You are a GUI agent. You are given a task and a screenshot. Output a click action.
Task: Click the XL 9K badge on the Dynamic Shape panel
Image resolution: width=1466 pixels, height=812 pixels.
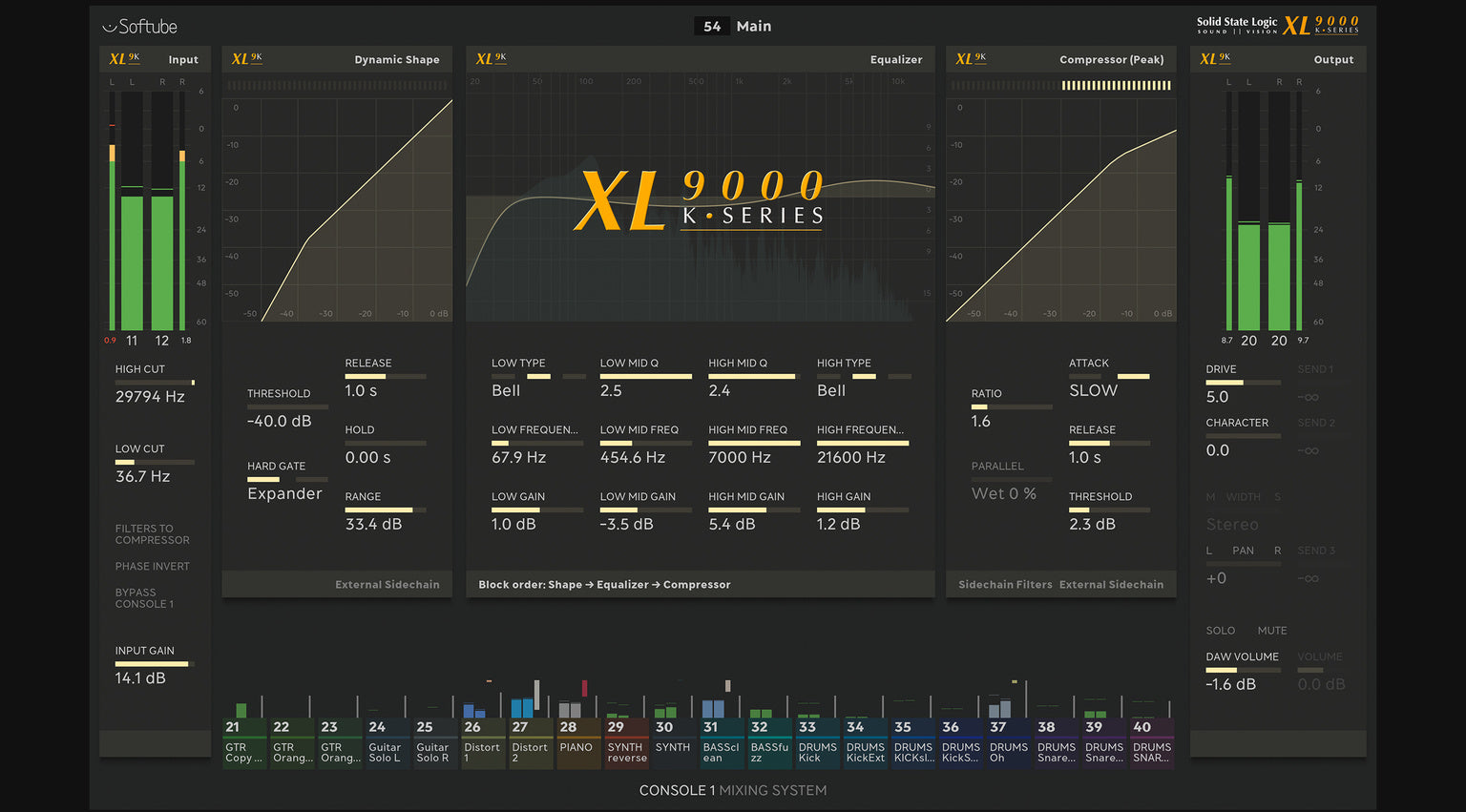point(246,58)
